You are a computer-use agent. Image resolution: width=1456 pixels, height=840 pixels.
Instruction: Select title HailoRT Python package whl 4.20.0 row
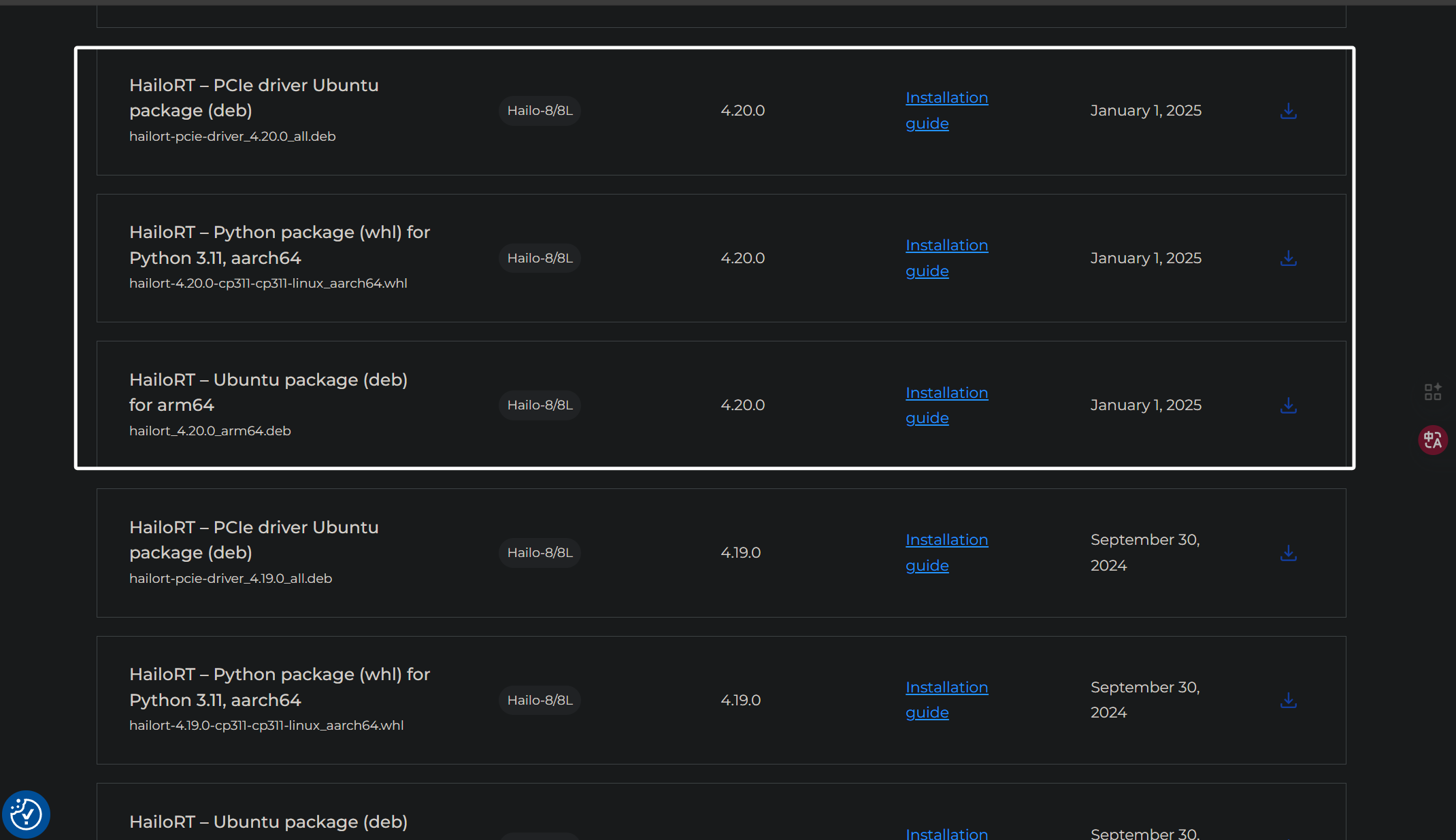pos(280,245)
